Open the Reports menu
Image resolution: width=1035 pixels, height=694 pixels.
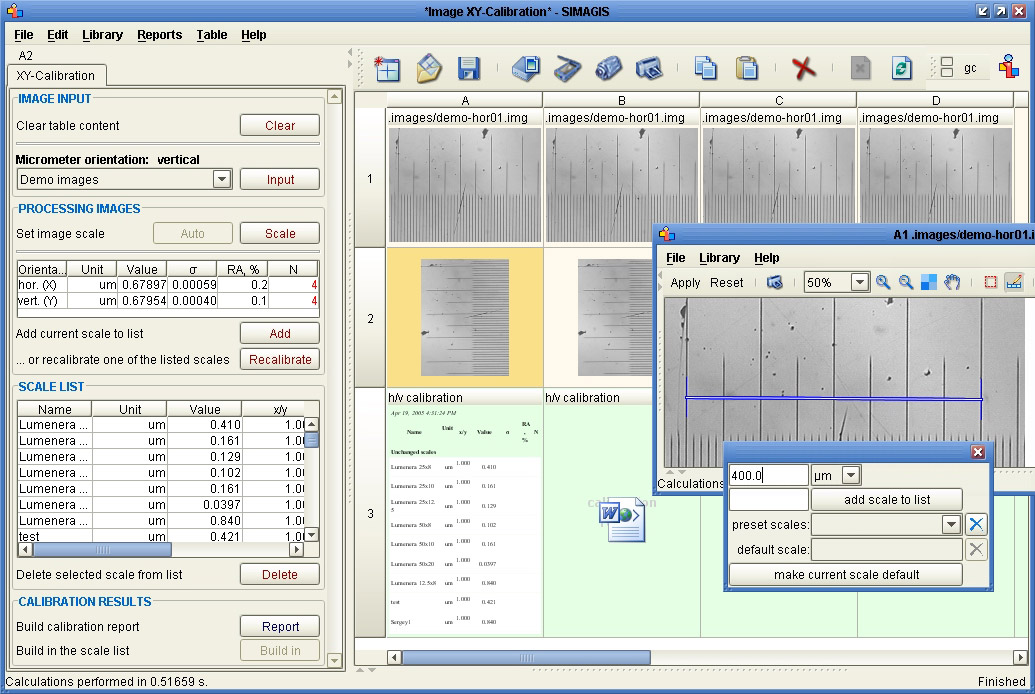[159, 34]
